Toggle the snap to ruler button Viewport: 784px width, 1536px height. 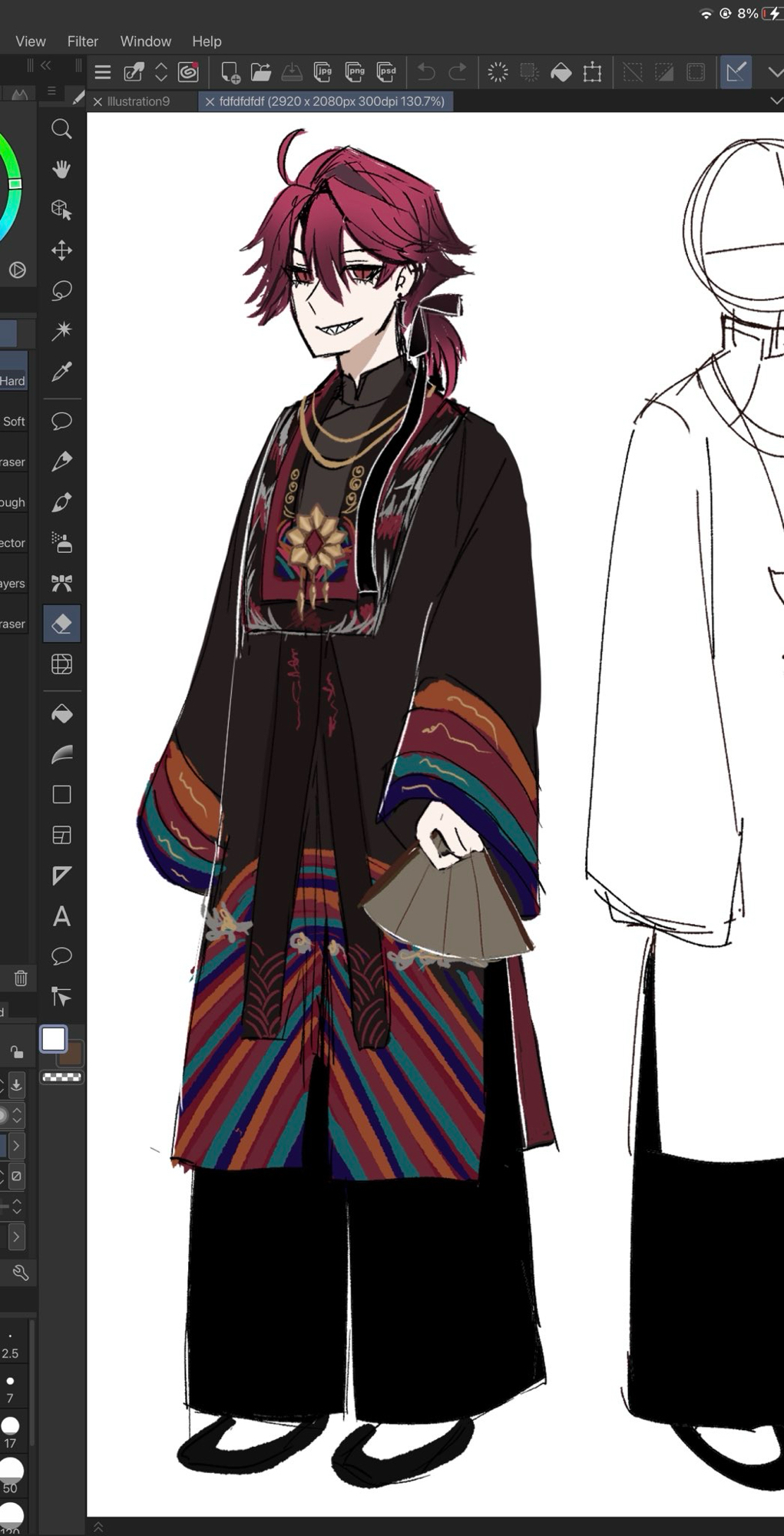(x=736, y=72)
